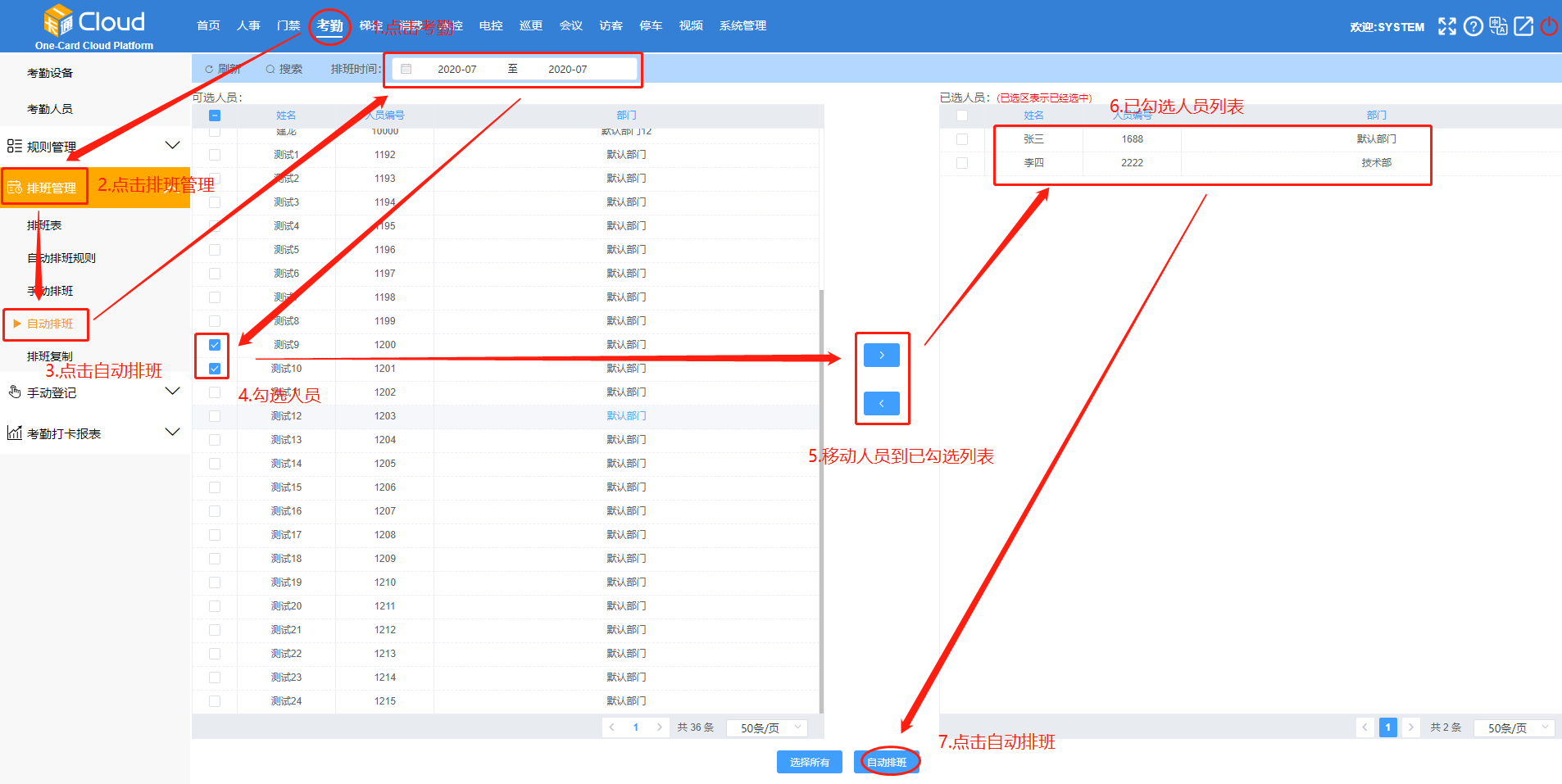
Task: Tick the checkbox for 张三 row
Action: [x=962, y=139]
